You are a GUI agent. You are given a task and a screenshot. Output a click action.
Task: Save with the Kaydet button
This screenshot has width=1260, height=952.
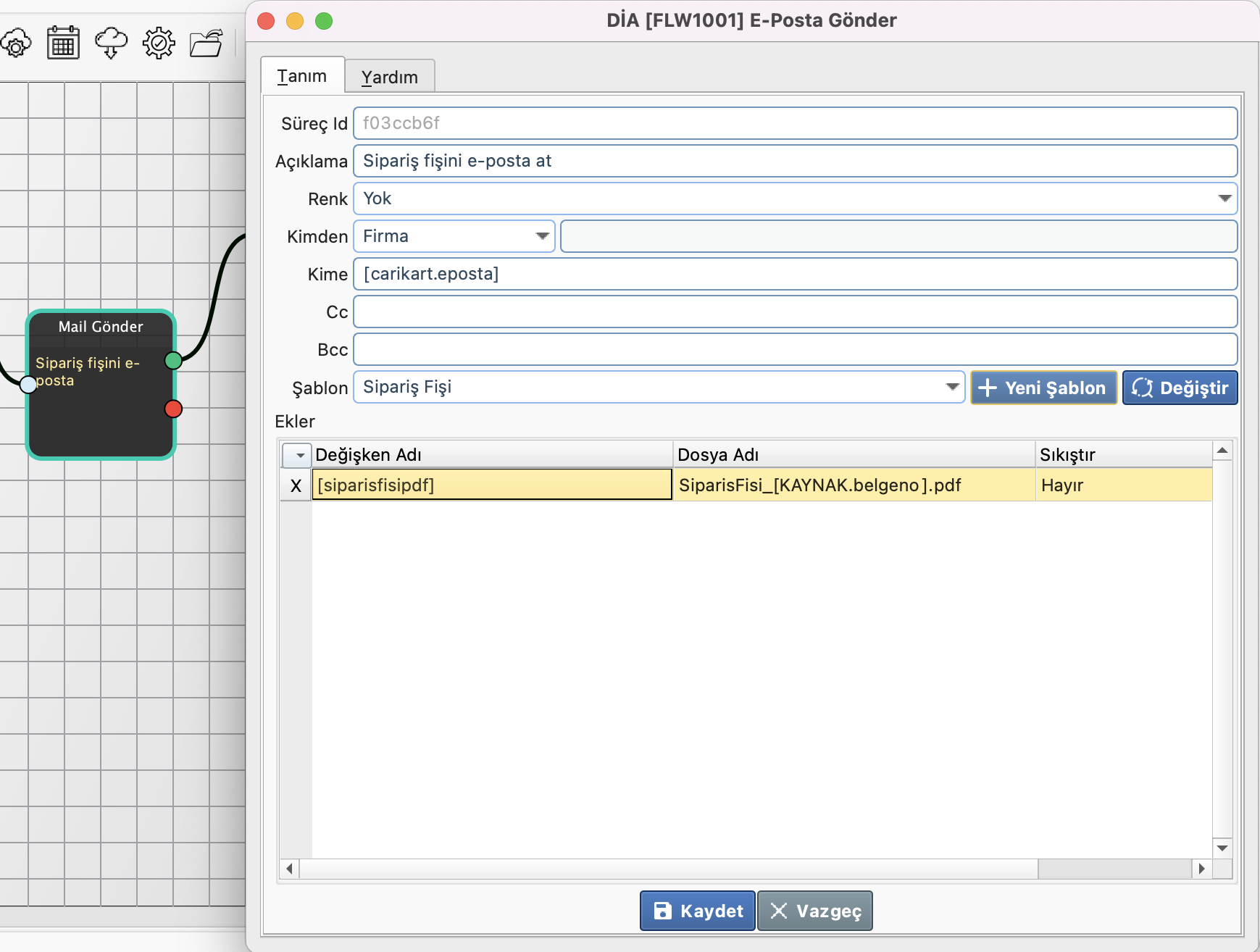click(697, 911)
